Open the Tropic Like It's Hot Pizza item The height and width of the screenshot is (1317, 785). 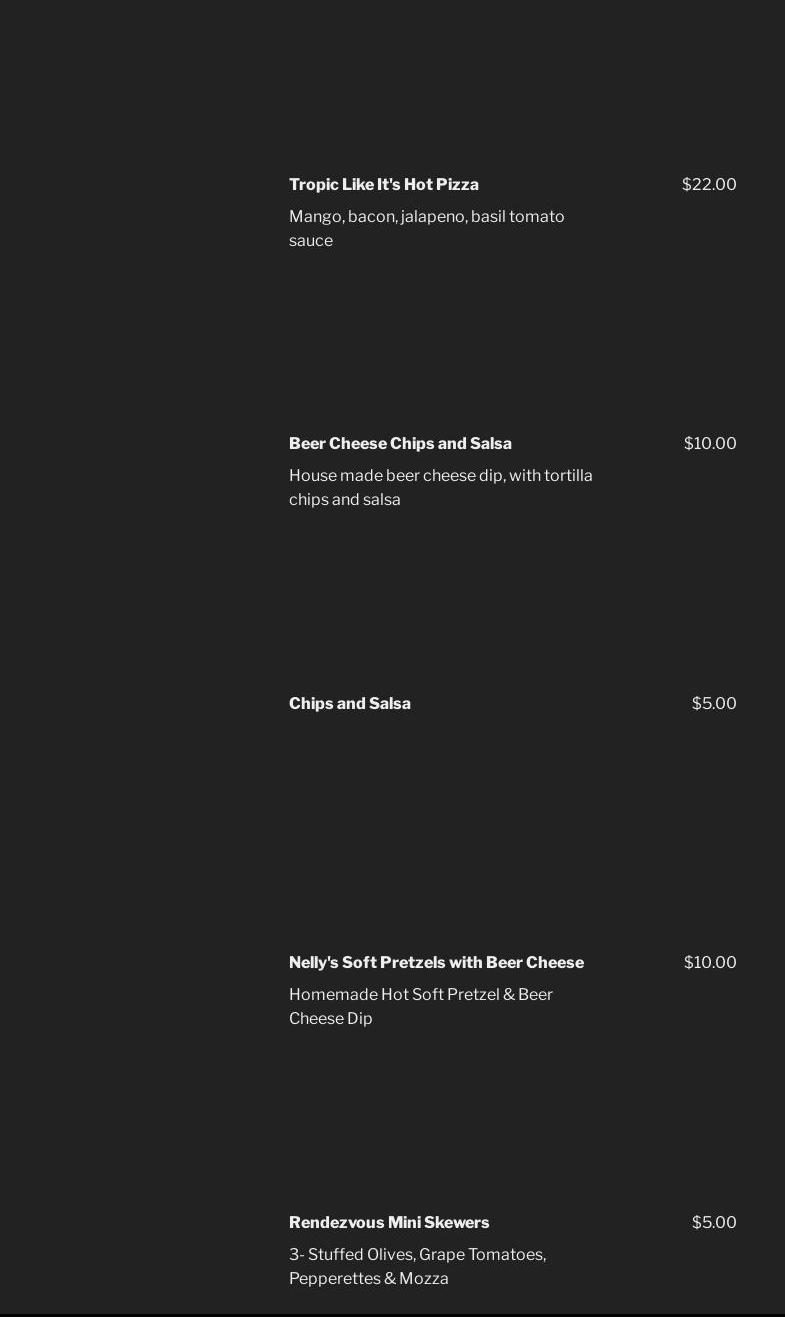coord(383,185)
